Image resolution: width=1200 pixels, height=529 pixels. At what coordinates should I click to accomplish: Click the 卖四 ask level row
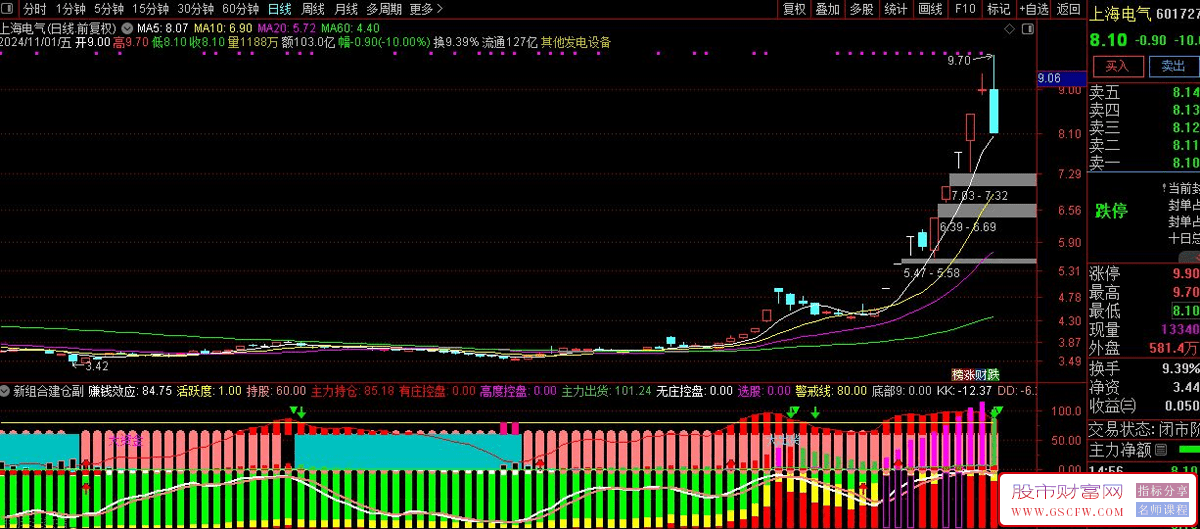[1144, 110]
